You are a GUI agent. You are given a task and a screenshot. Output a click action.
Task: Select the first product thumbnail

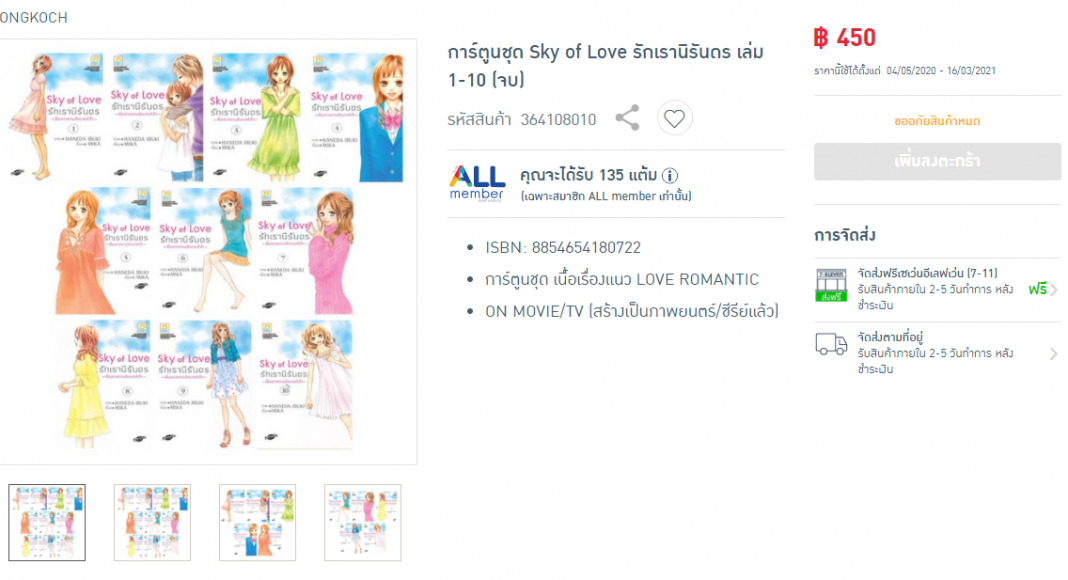47,523
